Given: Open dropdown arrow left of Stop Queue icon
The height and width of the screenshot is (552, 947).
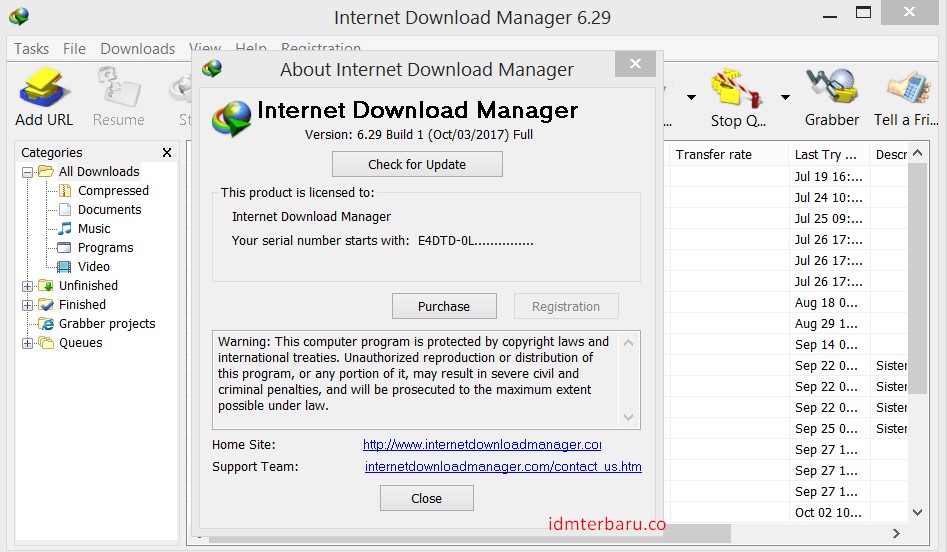Looking at the screenshot, I should point(692,97).
